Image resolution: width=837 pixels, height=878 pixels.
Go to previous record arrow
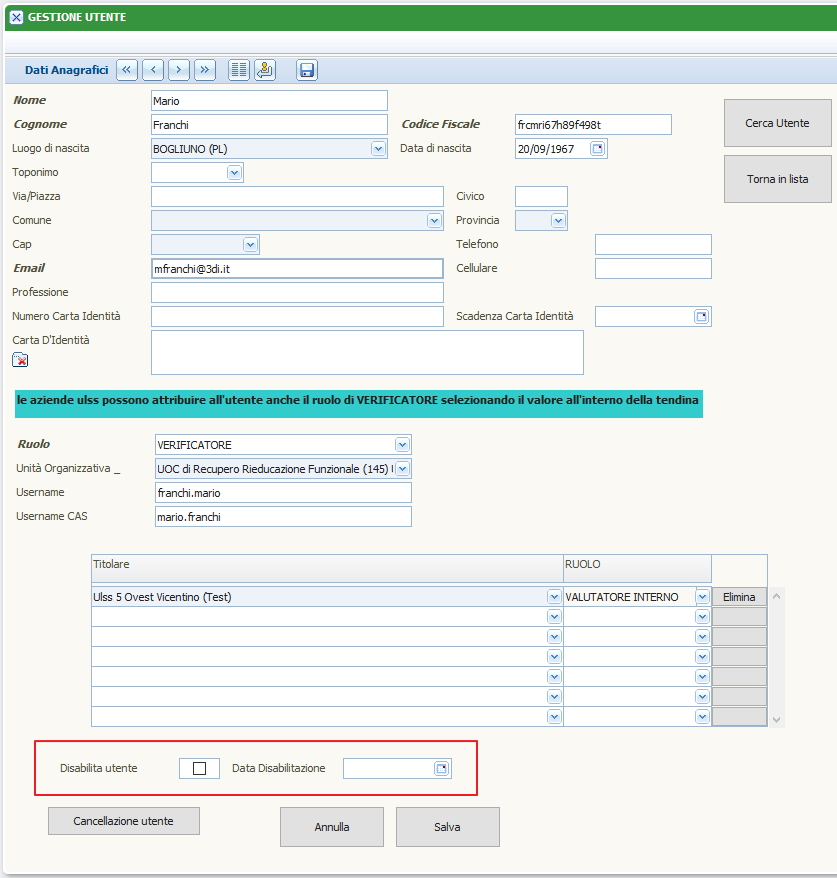point(153,70)
